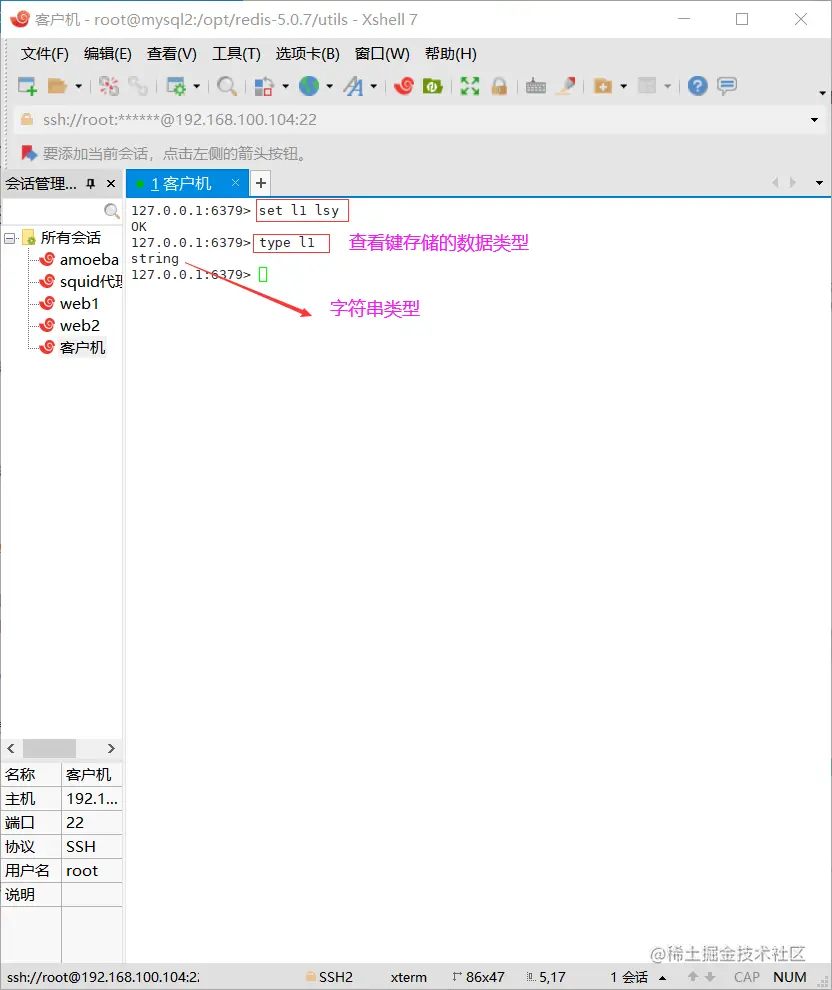The width and height of the screenshot is (832, 990).
Task: Select the squid代理 session
Action: [x=90, y=282]
